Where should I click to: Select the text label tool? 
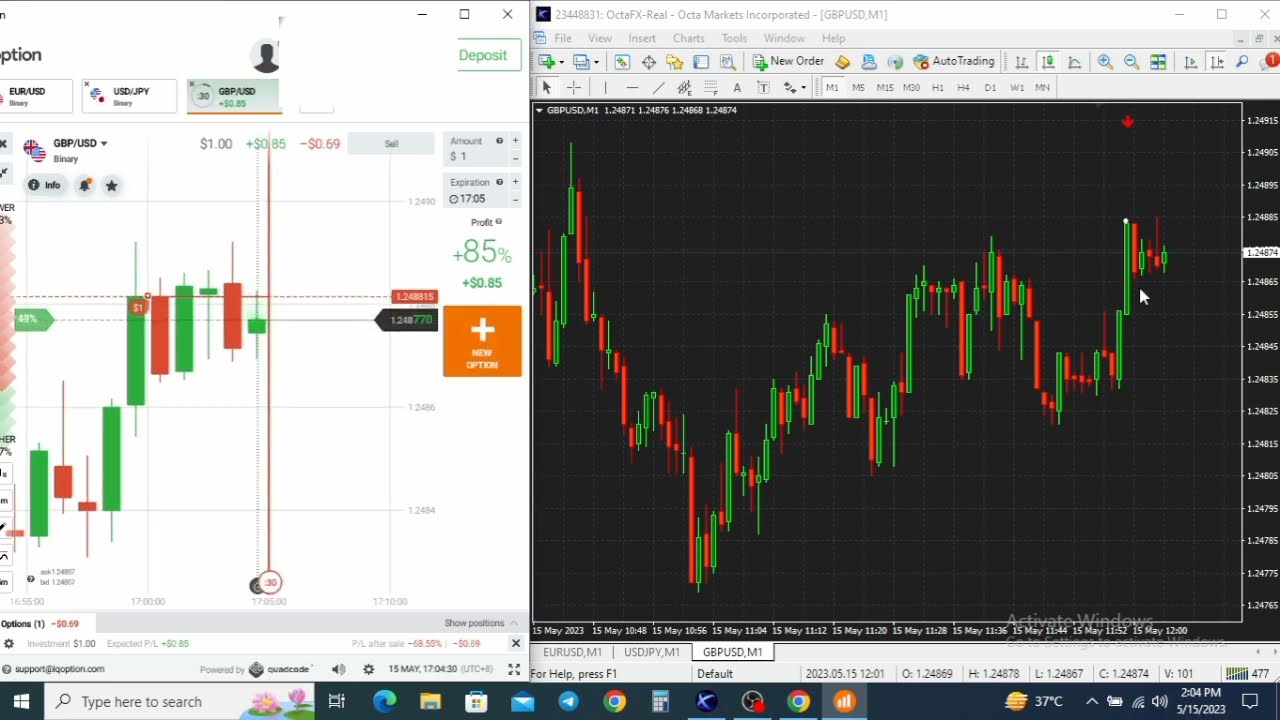coord(764,87)
